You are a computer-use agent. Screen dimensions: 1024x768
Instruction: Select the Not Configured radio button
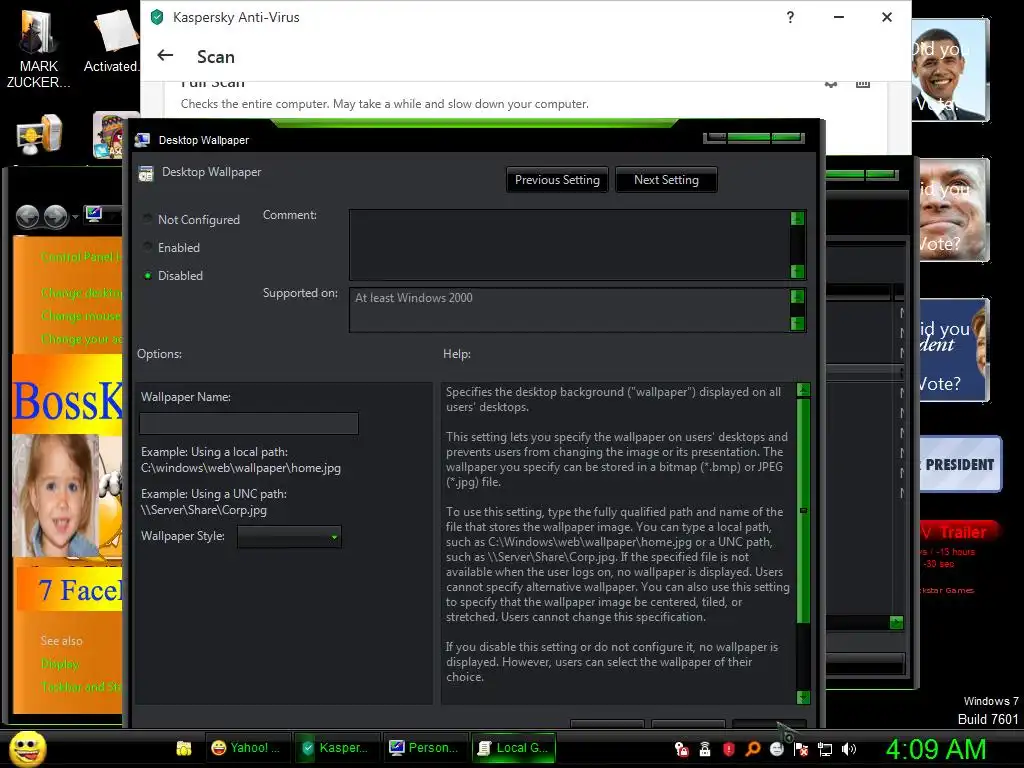pos(148,219)
